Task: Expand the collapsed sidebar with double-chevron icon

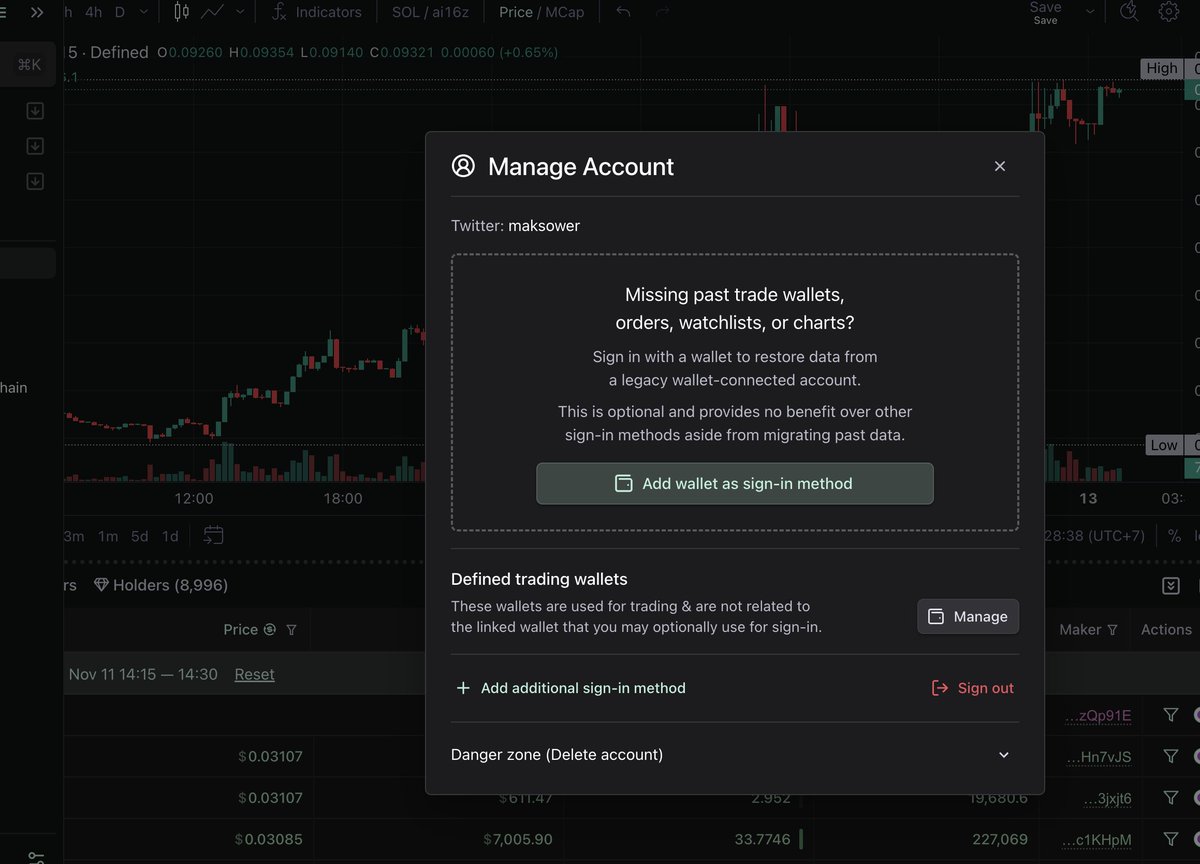Action: pyautogui.click(x=37, y=12)
